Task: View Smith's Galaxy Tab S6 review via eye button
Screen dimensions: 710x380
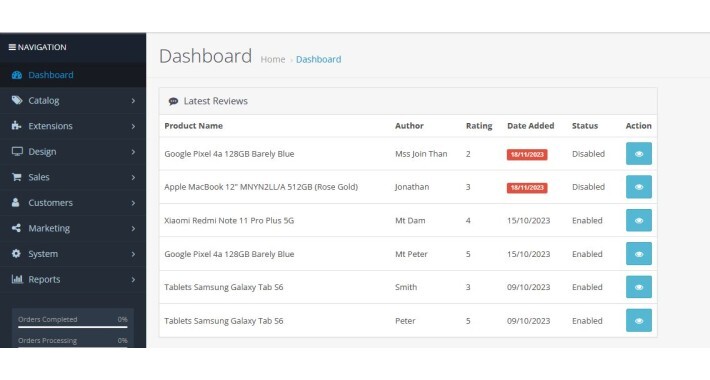Action: click(639, 287)
